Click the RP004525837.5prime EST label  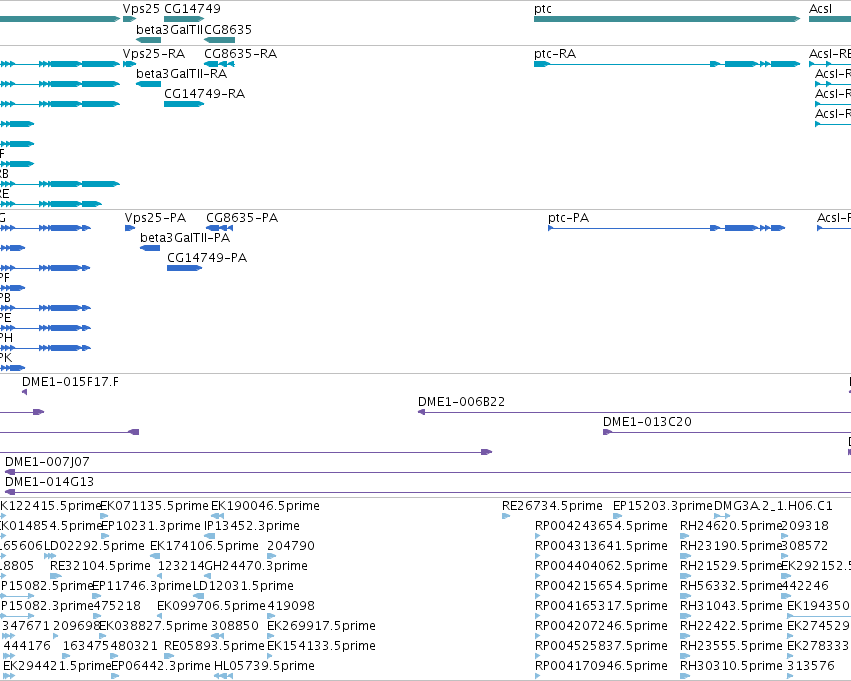point(601,646)
